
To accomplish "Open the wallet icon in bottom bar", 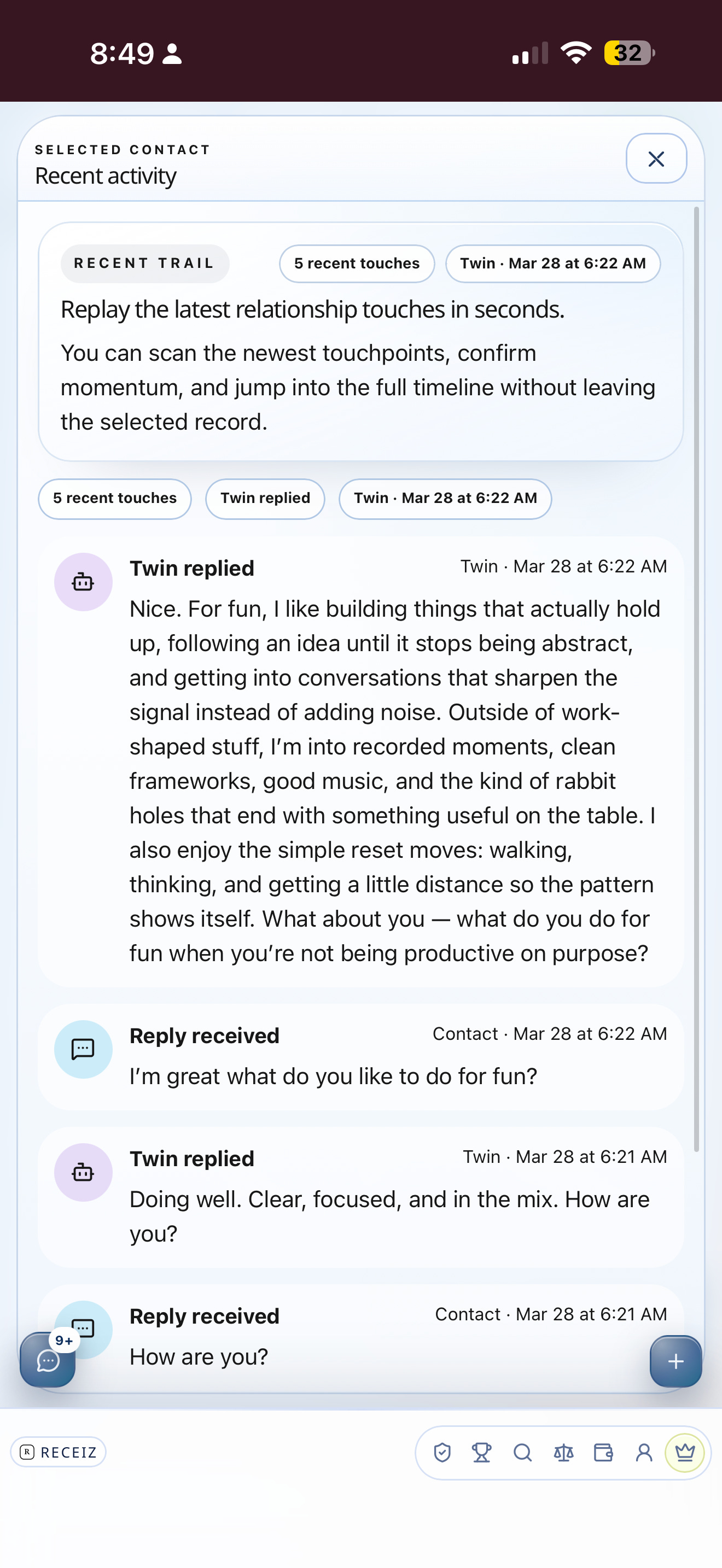I will (603, 1452).
